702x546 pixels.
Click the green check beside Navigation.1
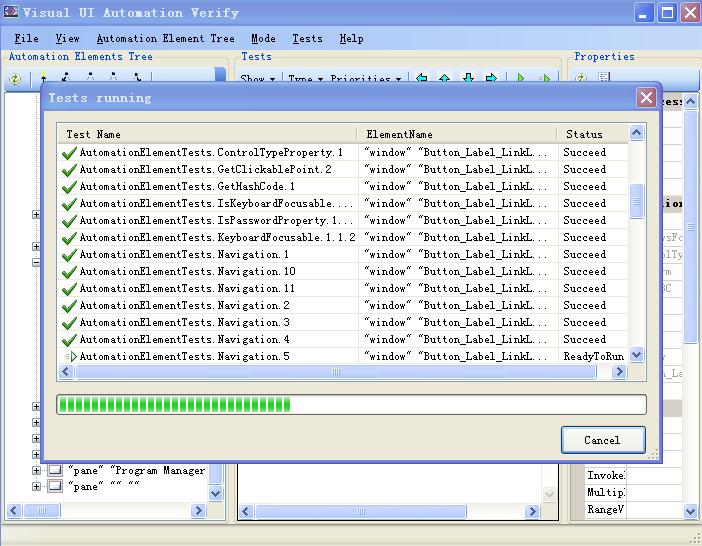(69, 255)
